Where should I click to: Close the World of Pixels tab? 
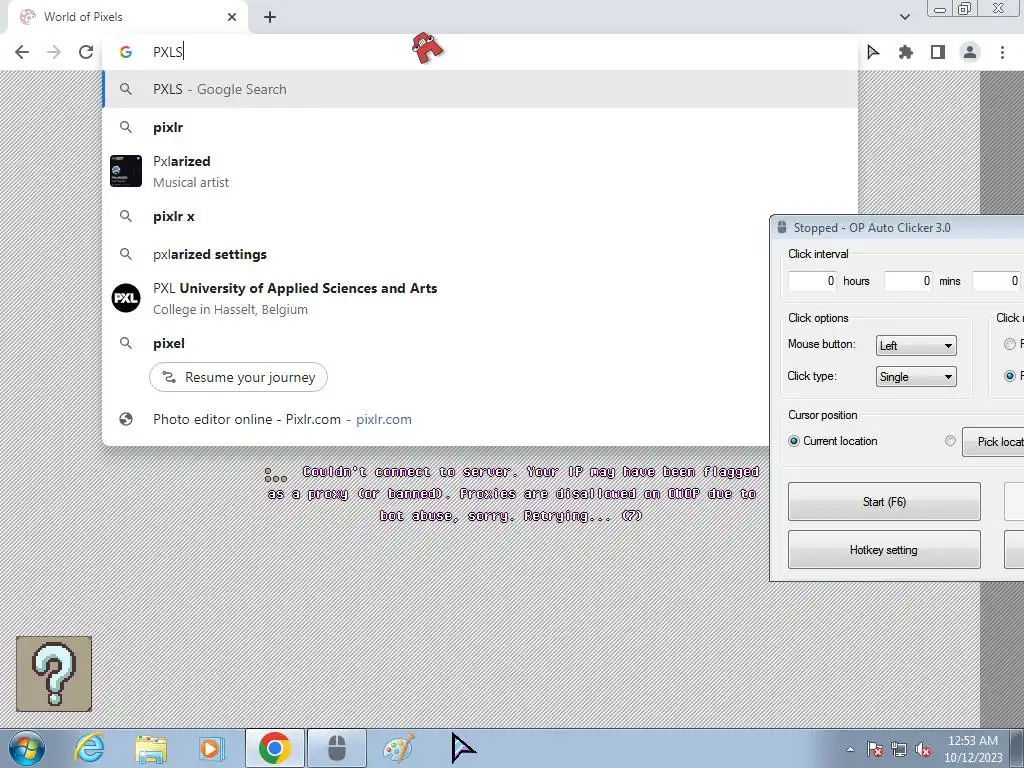pyautogui.click(x=232, y=17)
